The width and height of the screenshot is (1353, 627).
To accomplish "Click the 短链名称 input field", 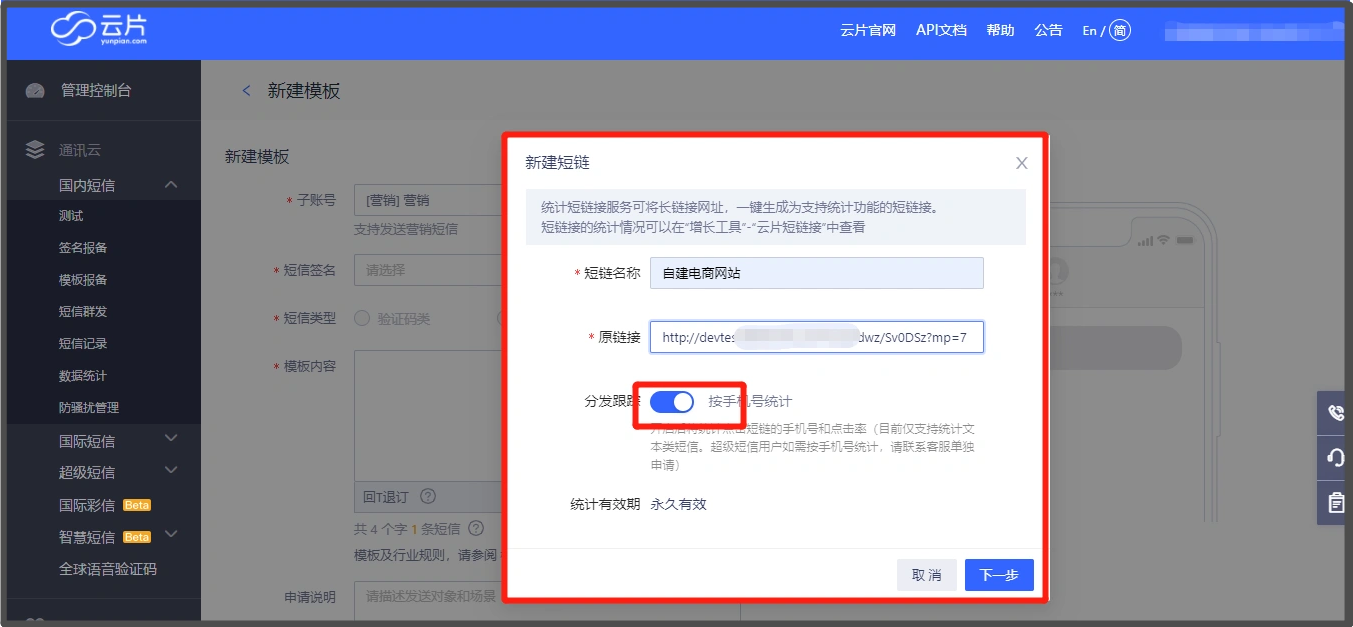I will tap(817, 273).
